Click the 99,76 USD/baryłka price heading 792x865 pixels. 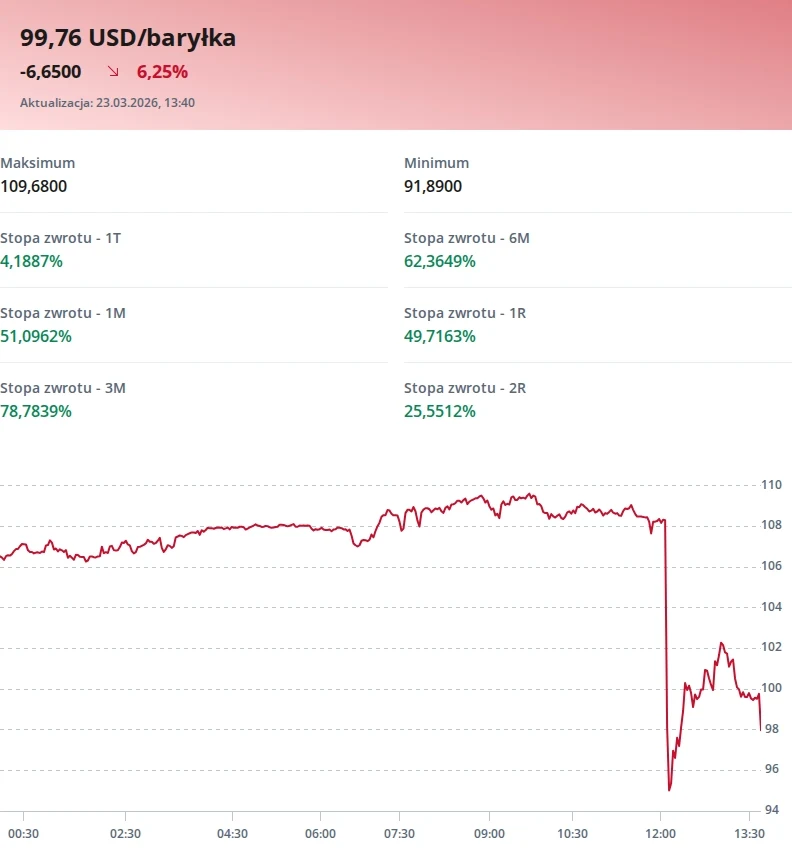pos(128,38)
